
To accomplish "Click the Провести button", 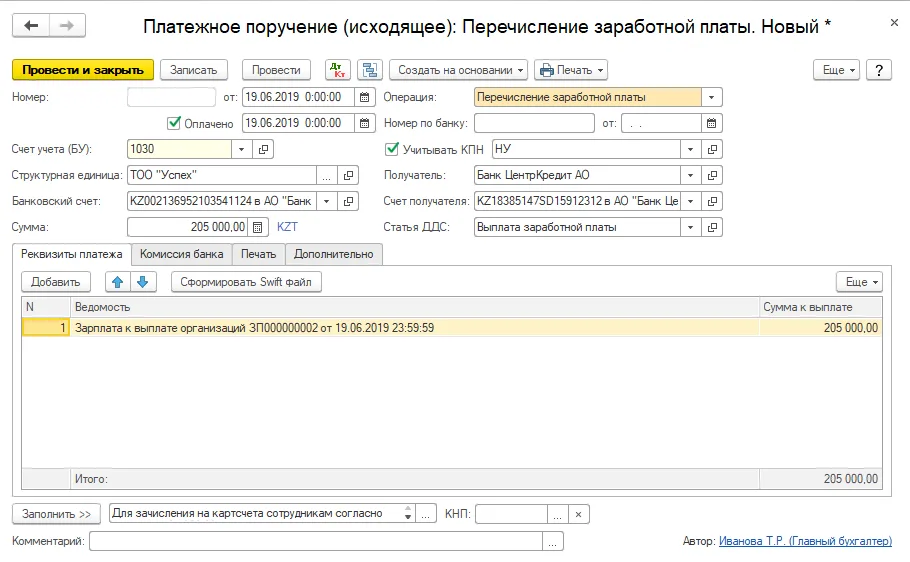I will (x=276, y=70).
